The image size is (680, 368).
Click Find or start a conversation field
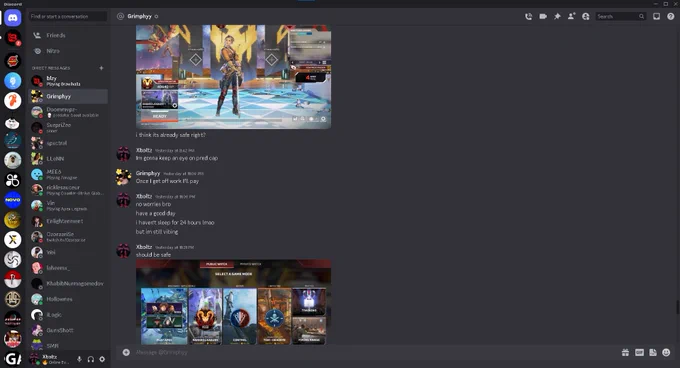[x=68, y=16]
